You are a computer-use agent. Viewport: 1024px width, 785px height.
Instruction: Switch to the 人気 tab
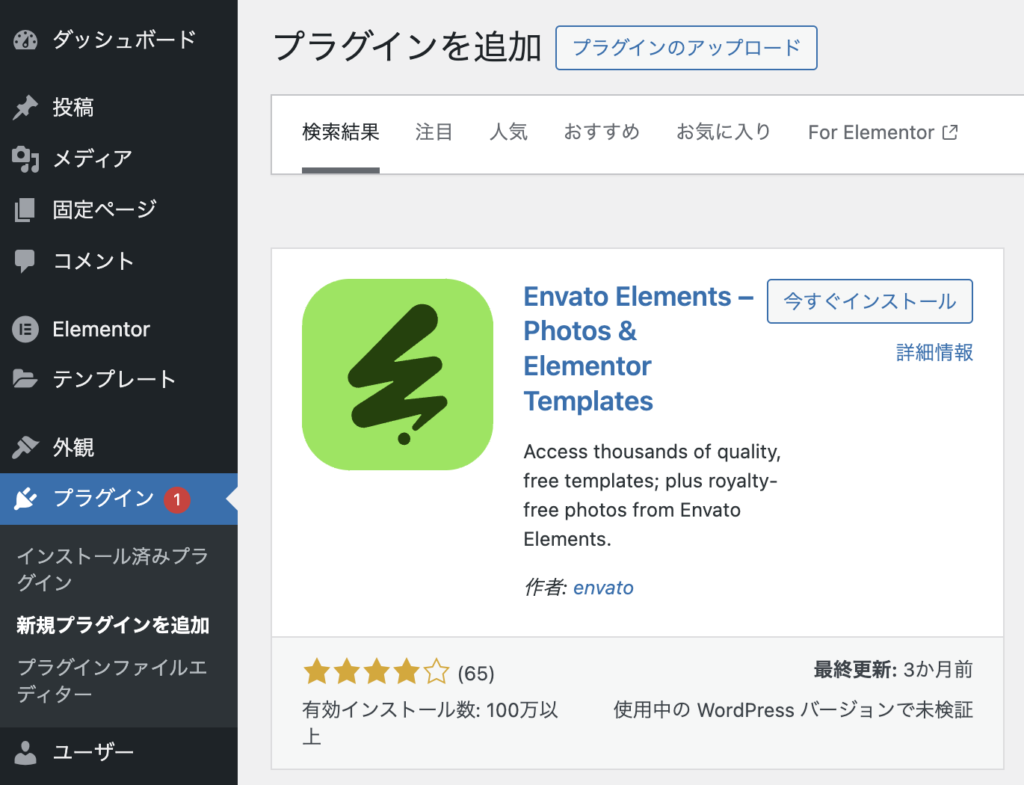point(508,132)
